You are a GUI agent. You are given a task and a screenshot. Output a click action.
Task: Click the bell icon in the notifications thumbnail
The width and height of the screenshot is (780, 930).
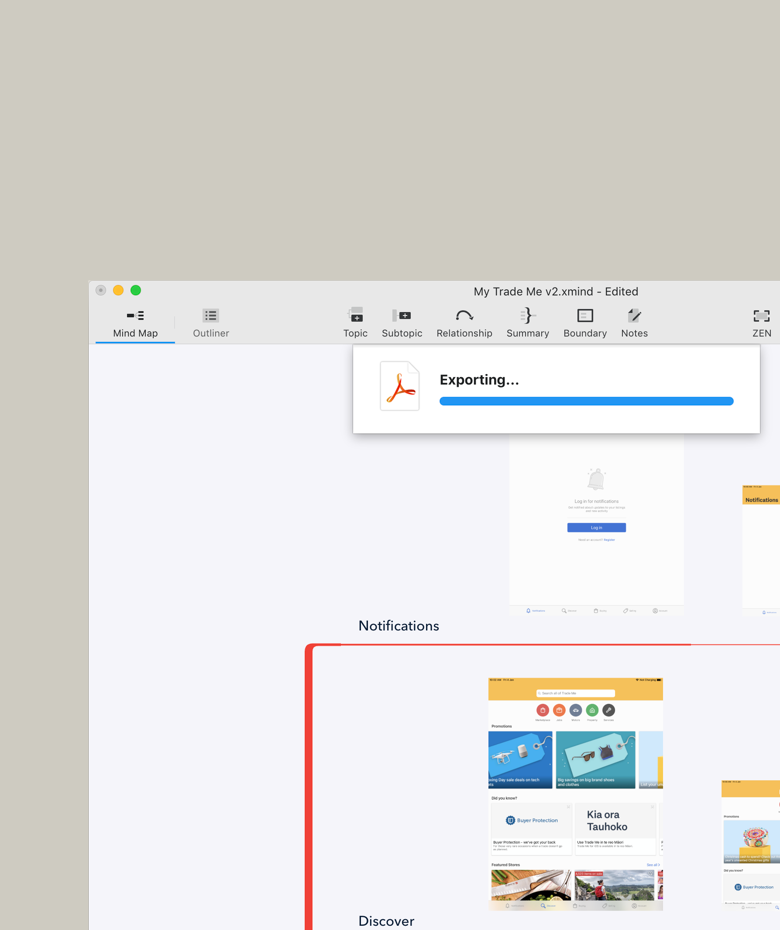tap(596, 479)
